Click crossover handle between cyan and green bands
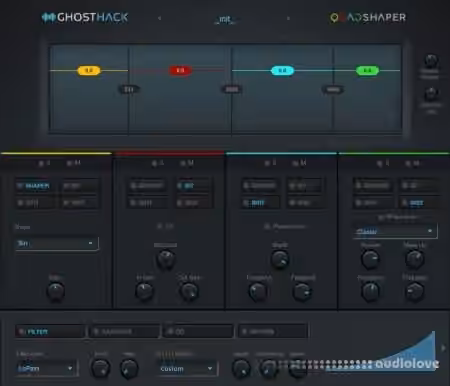This screenshot has width=450, height=386. click(333, 89)
